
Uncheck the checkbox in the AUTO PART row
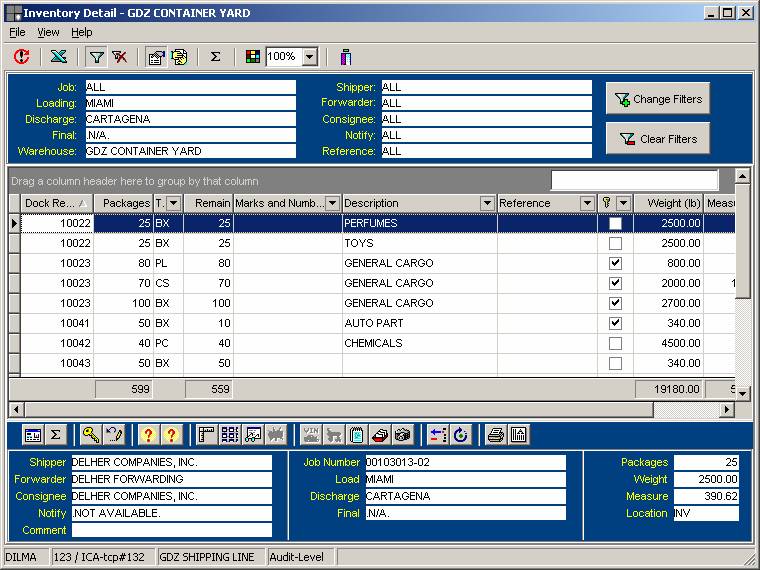tap(615, 323)
